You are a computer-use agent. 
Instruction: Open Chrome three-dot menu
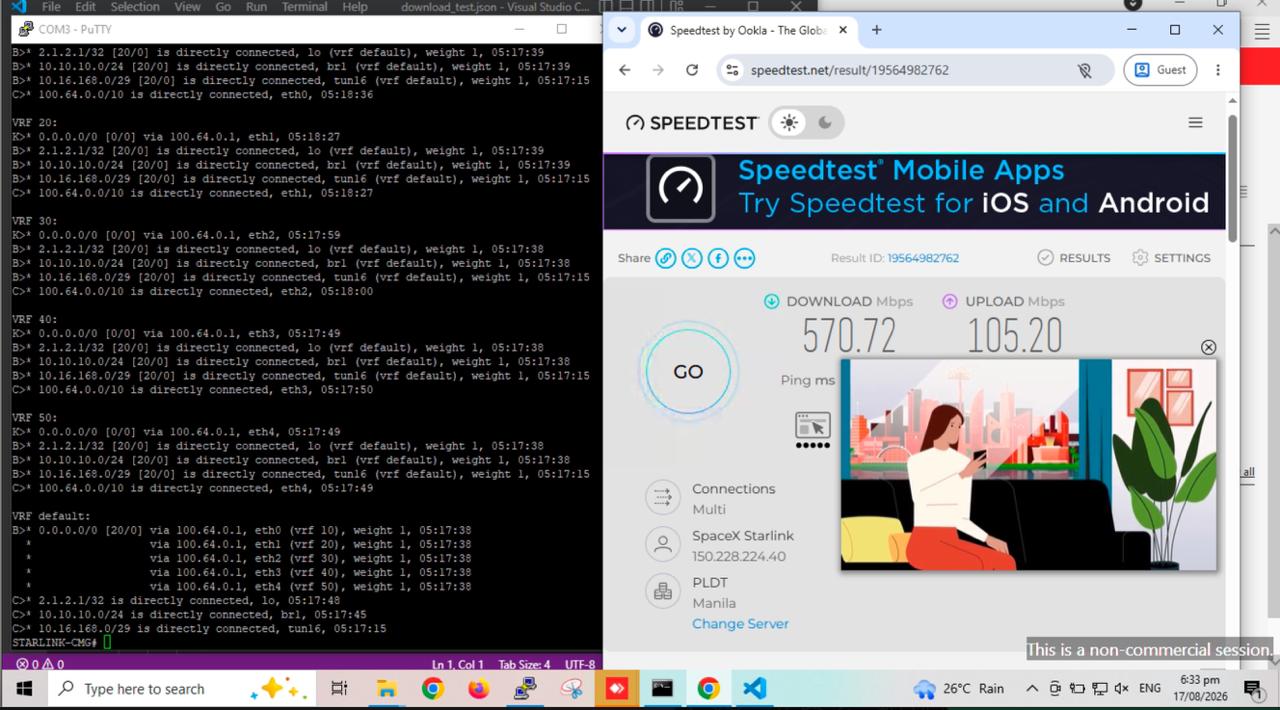[x=1218, y=70]
